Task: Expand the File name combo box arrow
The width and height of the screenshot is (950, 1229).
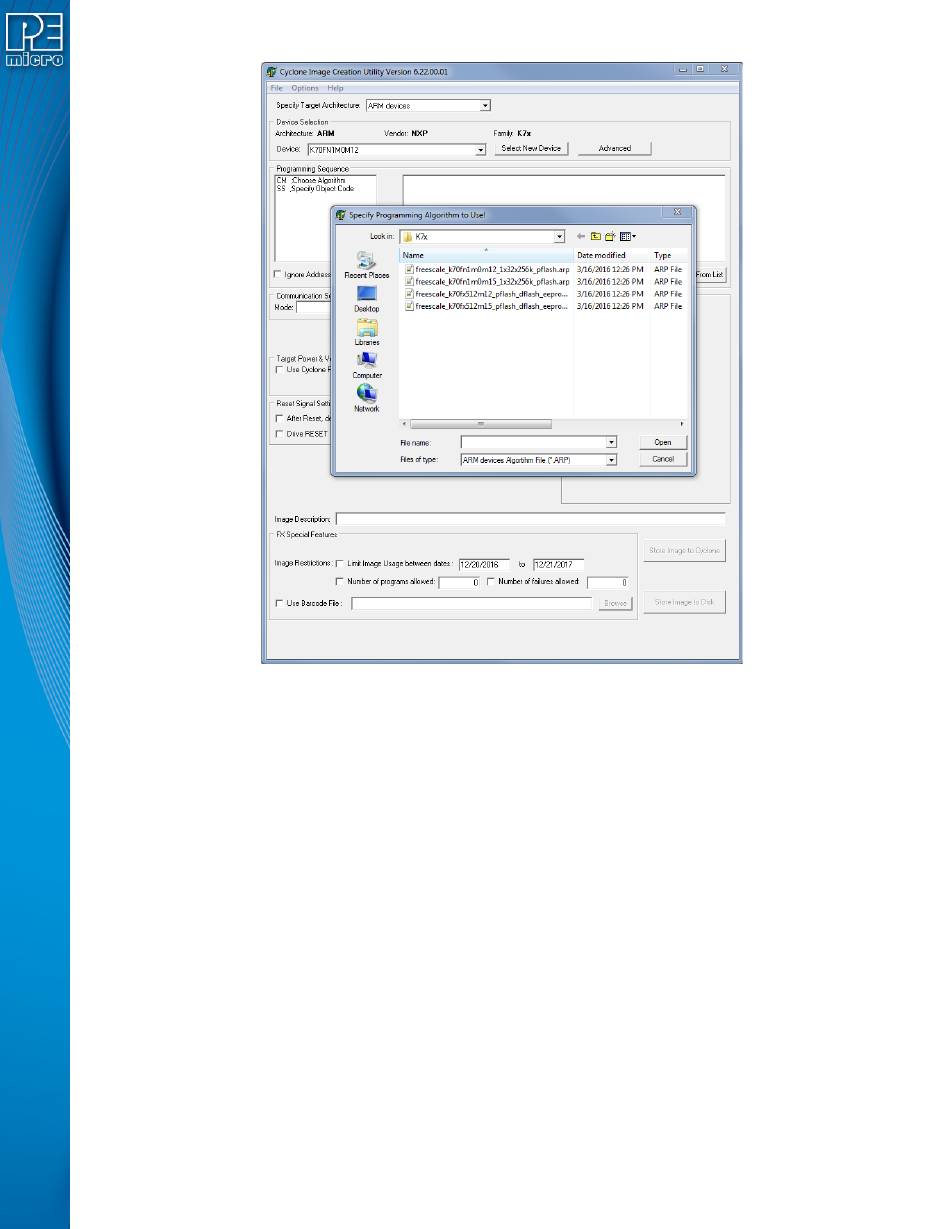Action: click(611, 442)
